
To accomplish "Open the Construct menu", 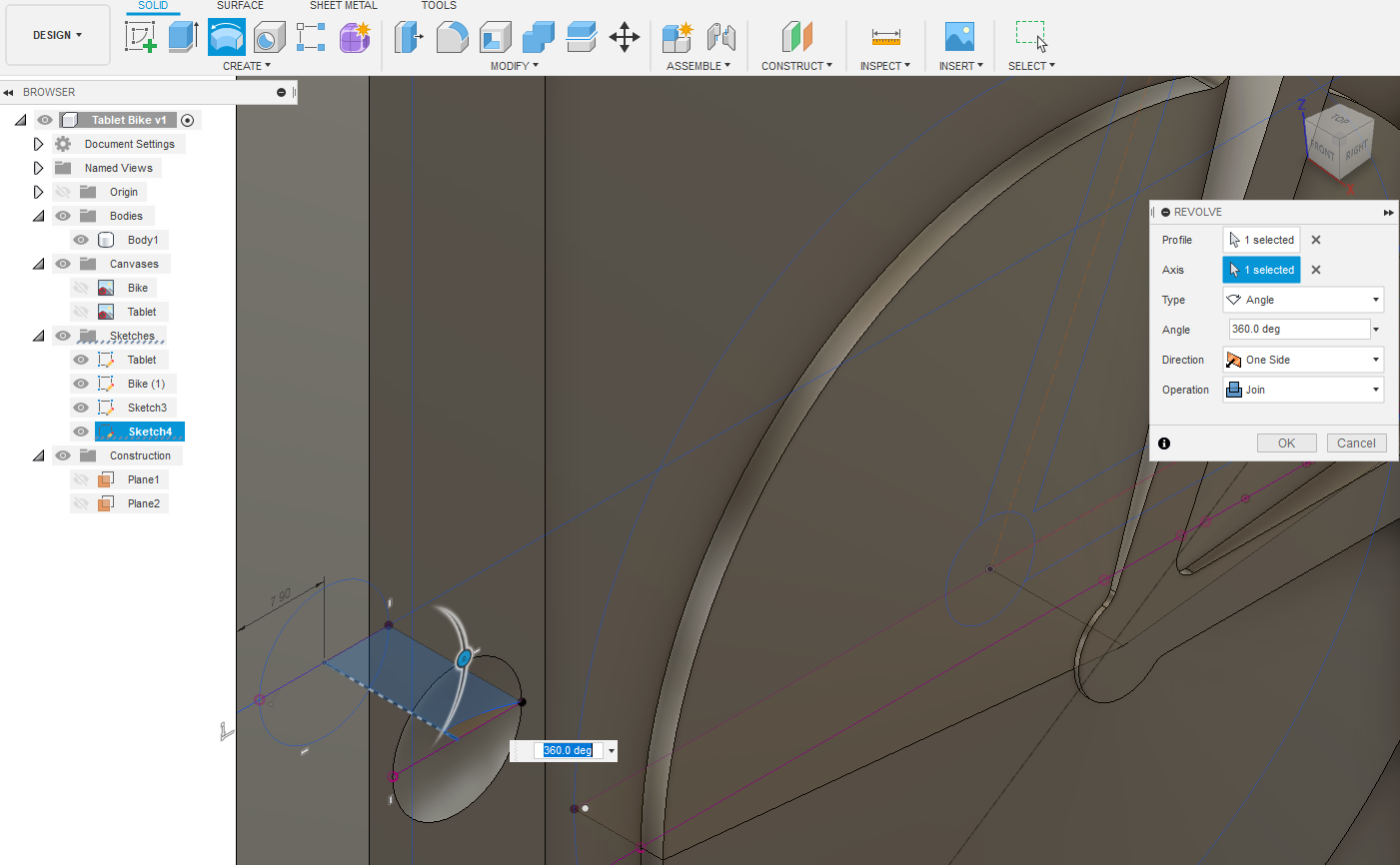I will [796, 66].
